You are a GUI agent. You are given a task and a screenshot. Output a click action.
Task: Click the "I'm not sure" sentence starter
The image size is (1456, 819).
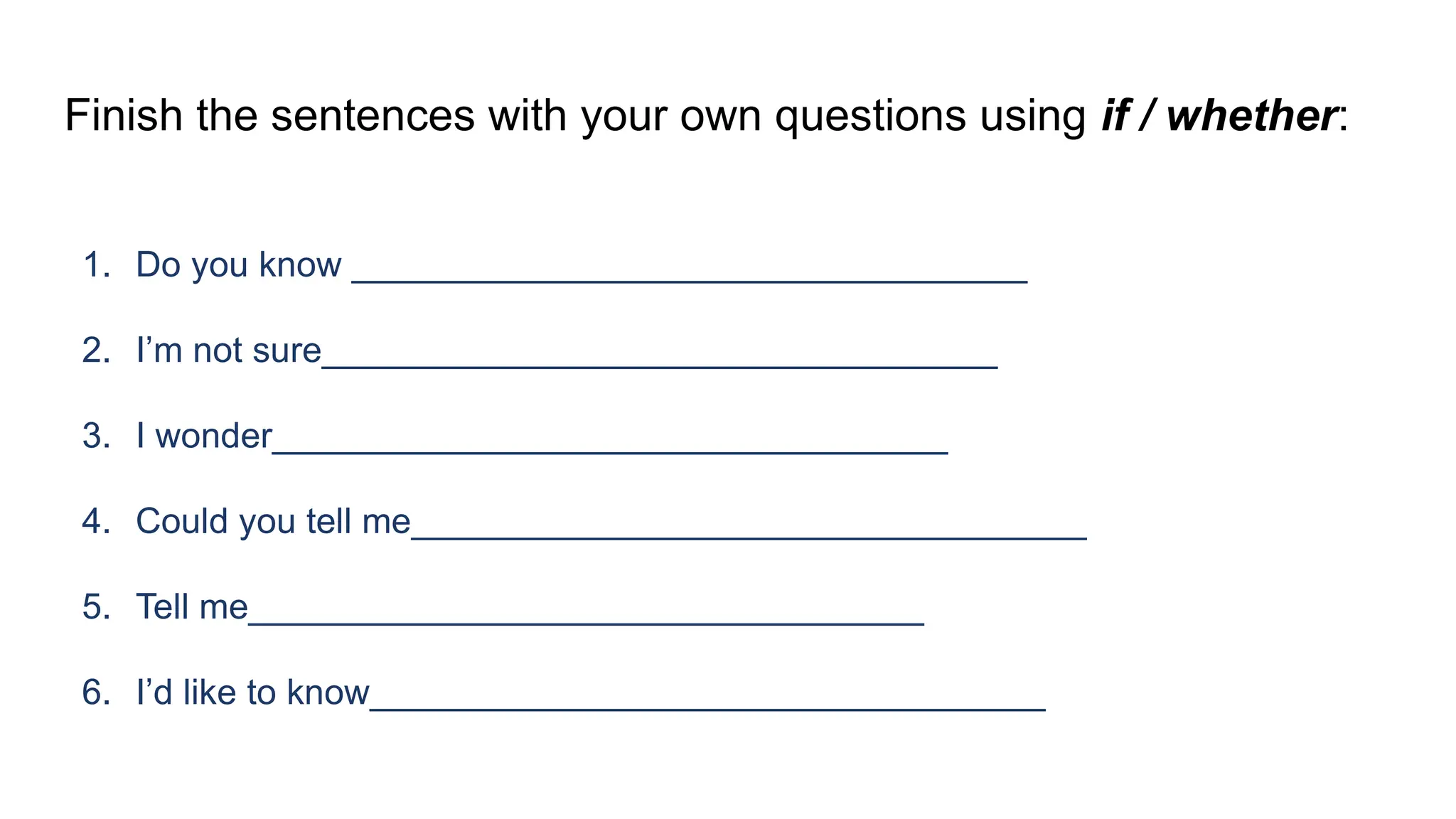(x=228, y=350)
